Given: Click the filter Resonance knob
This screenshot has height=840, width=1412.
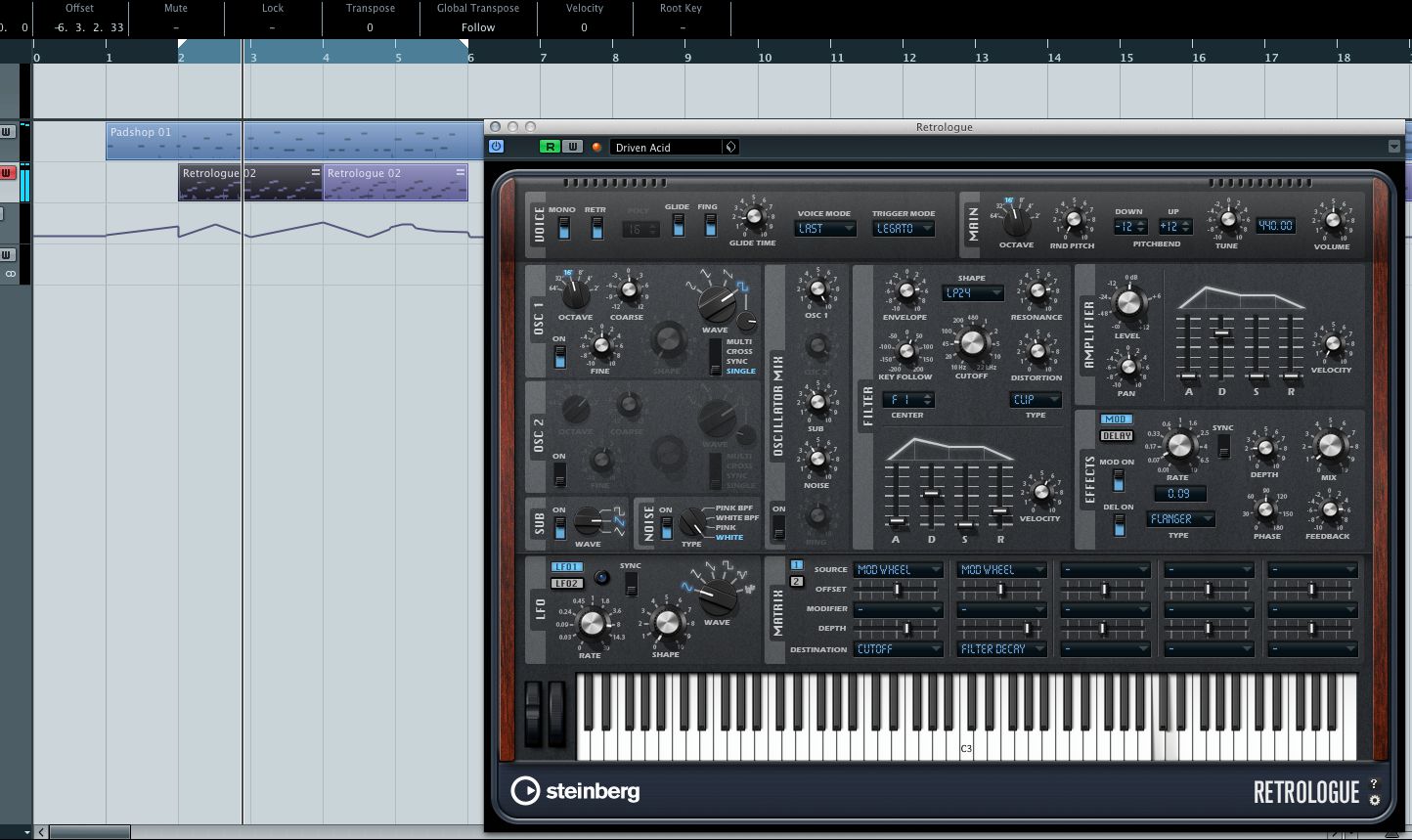Looking at the screenshot, I should point(1037,291).
